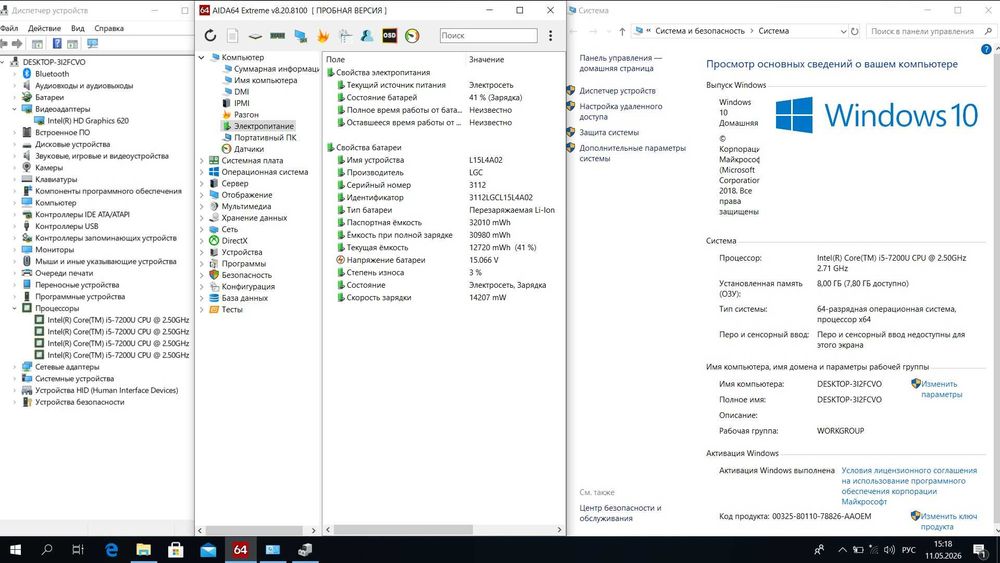Open Защита системы link
This screenshot has height=563, width=1000.
tap(609, 132)
